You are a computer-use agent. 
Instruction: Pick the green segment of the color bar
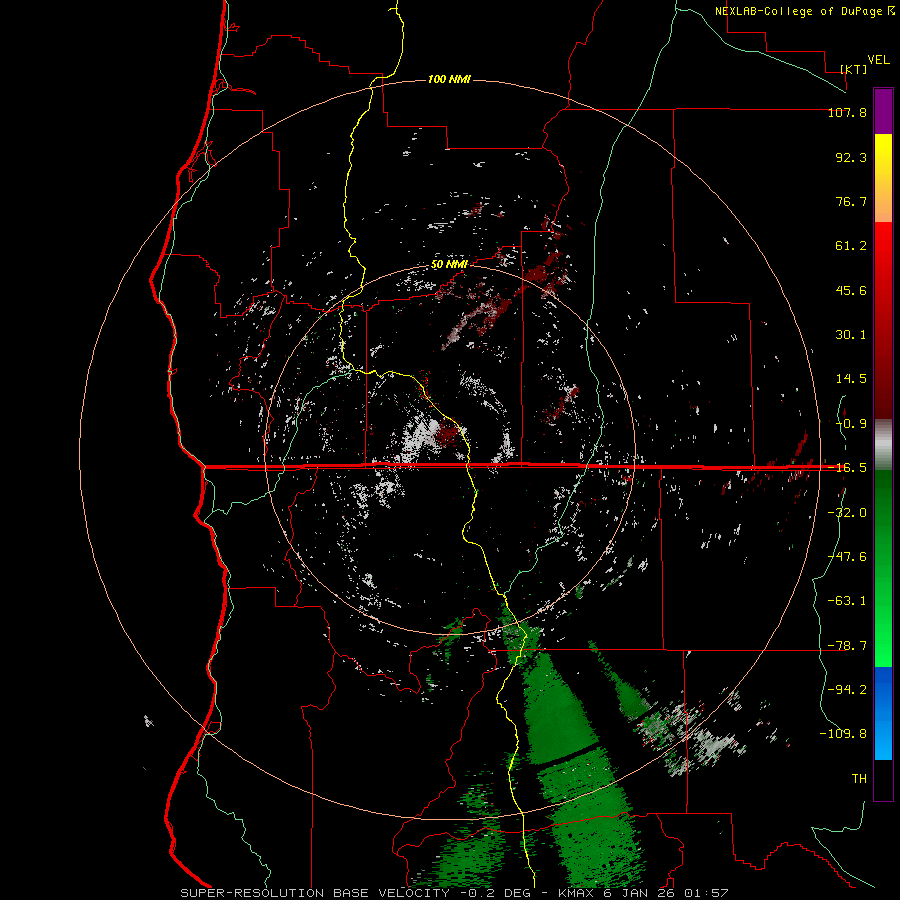click(883, 568)
